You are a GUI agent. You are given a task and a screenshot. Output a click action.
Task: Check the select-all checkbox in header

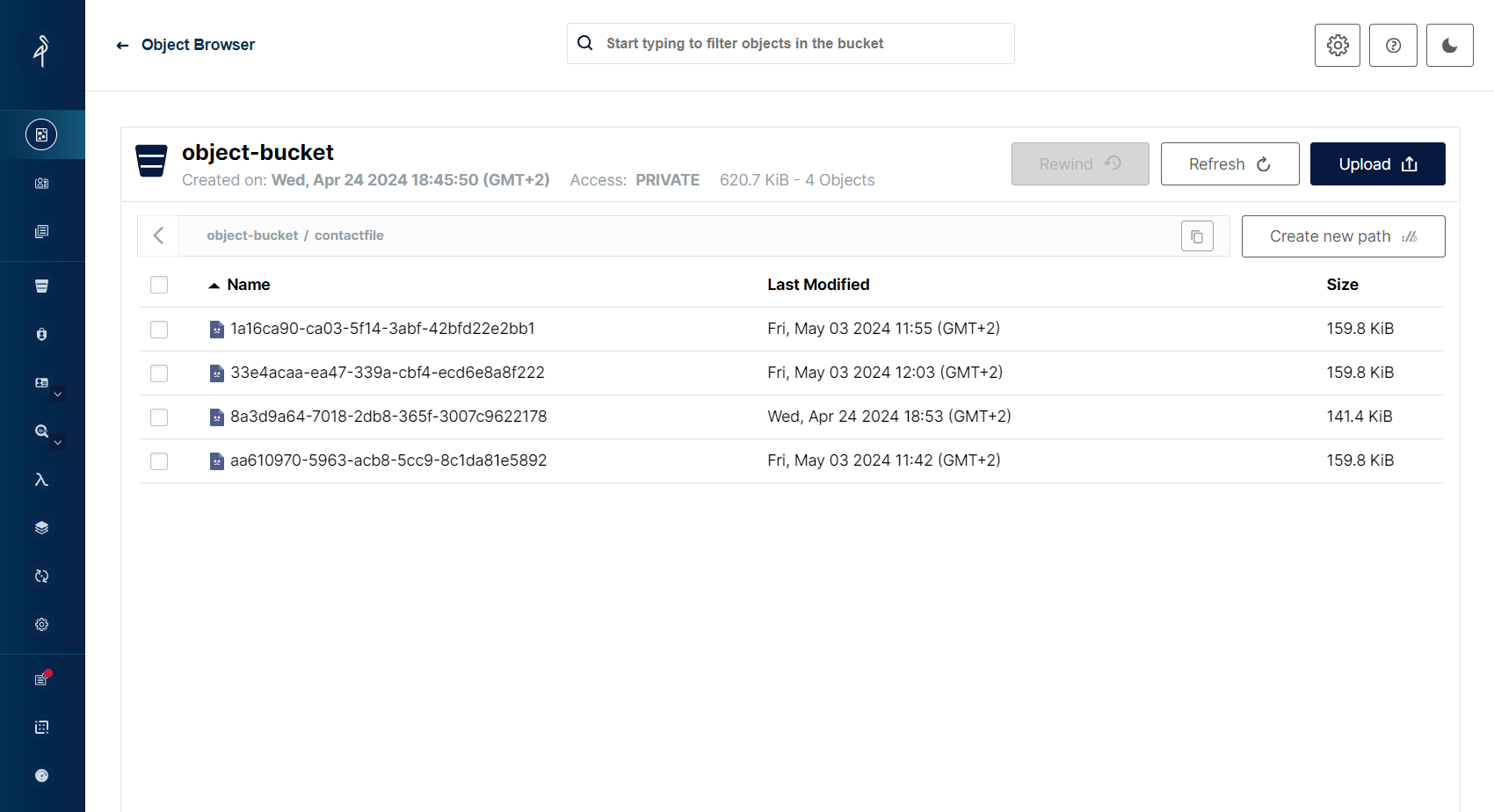click(x=159, y=285)
